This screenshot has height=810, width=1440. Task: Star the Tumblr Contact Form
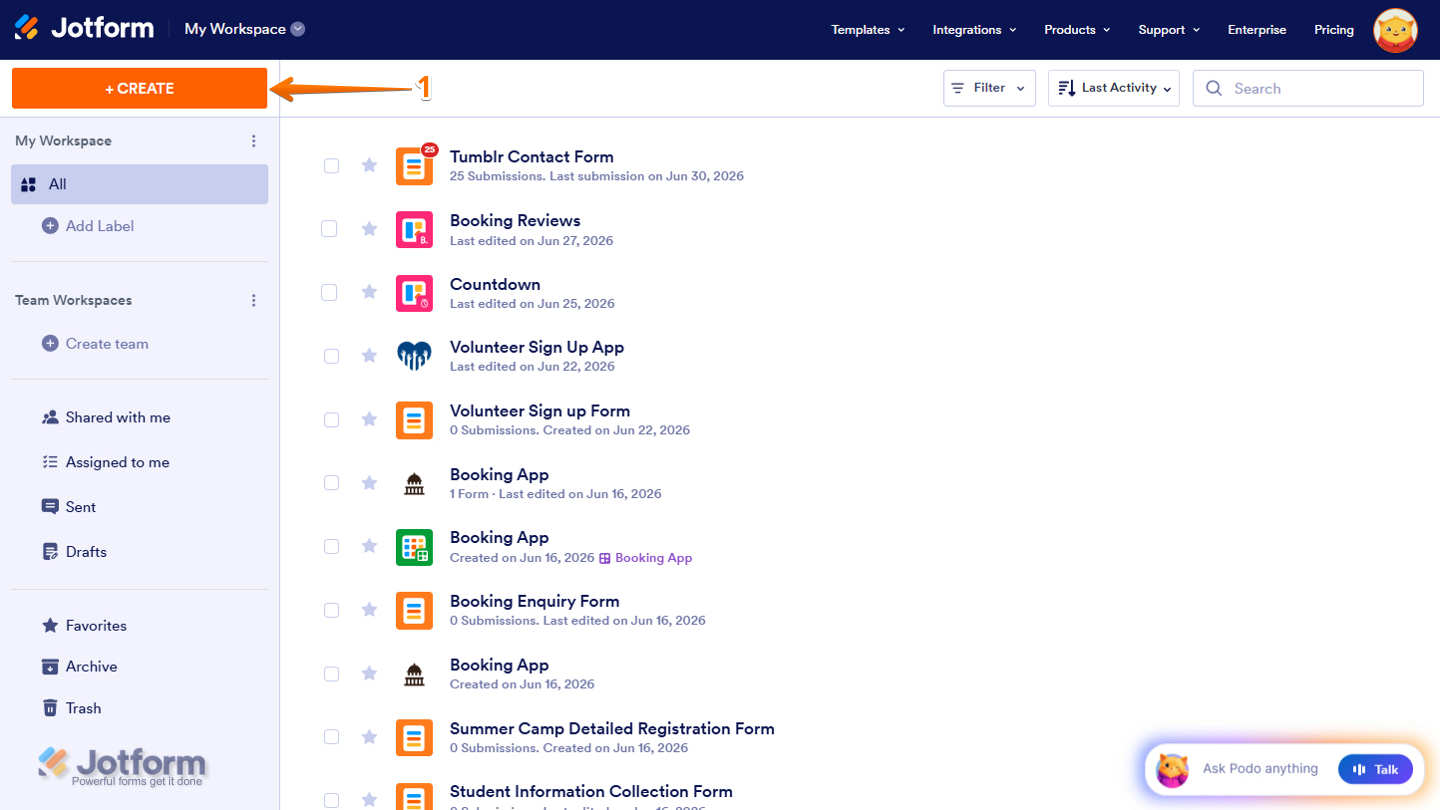coord(369,165)
